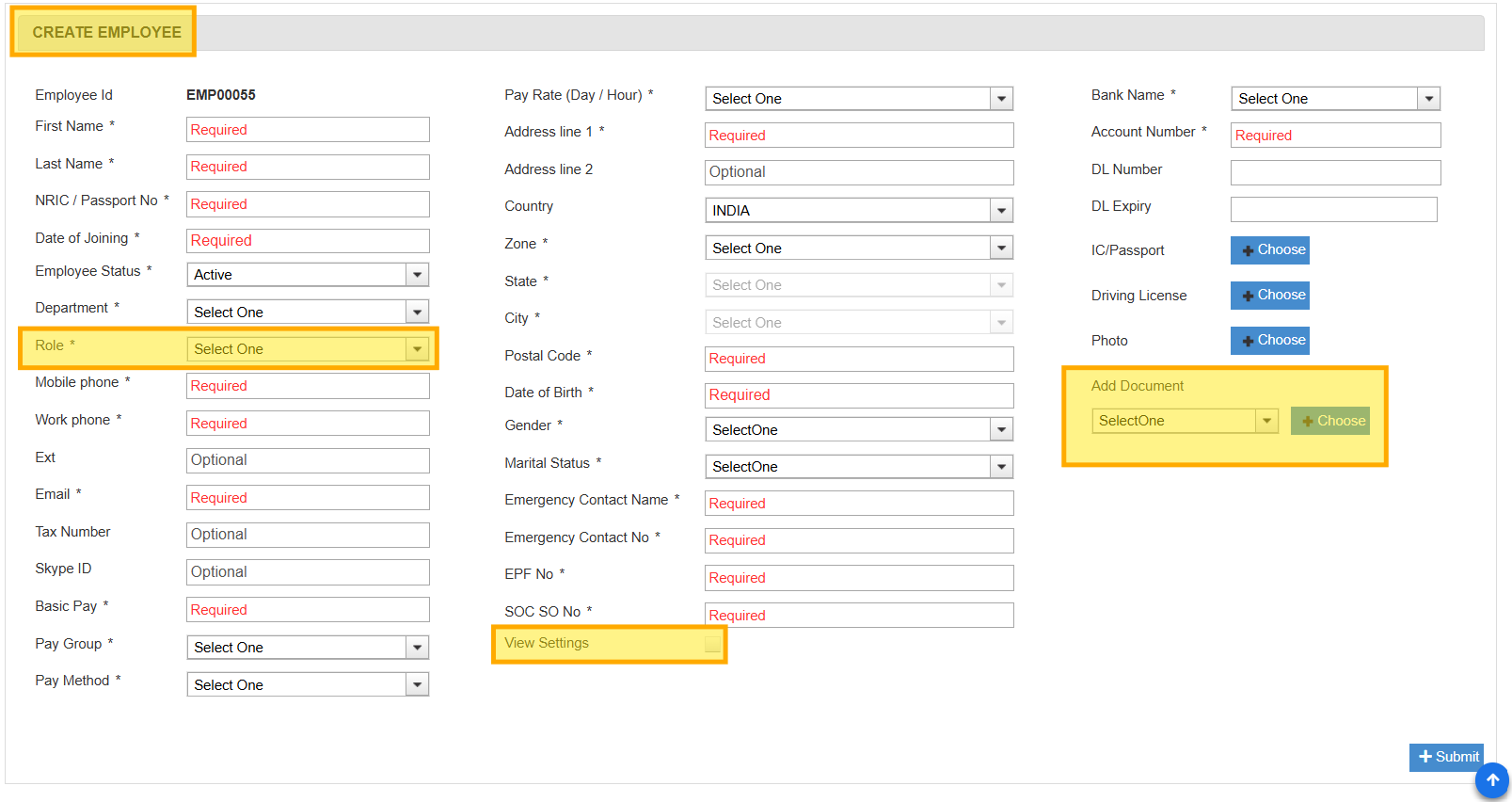This screenshot has width=1512, height=802.
Task: Click the Skype ID field
Action: 308,572
